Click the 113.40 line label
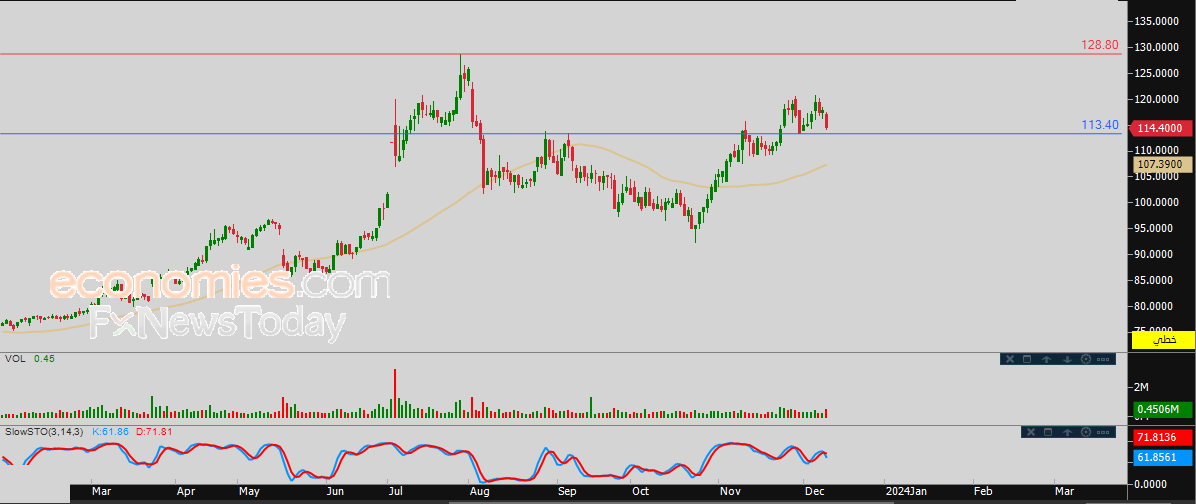This screenshot has height=504, width=1196. click(1100, 125)
